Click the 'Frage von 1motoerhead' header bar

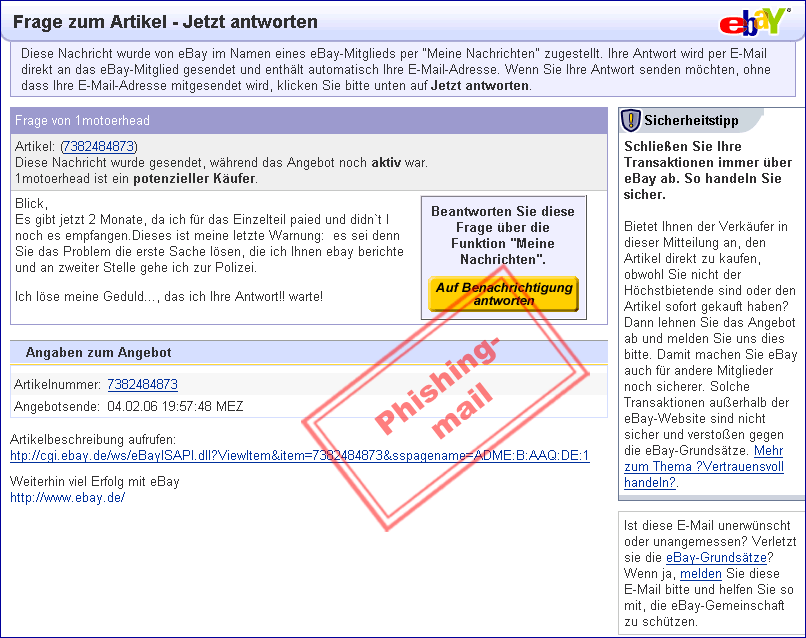(309, 121)
